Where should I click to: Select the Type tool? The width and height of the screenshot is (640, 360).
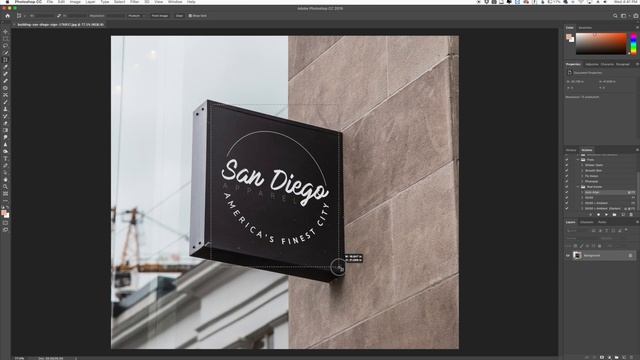(x=5, y=158)
